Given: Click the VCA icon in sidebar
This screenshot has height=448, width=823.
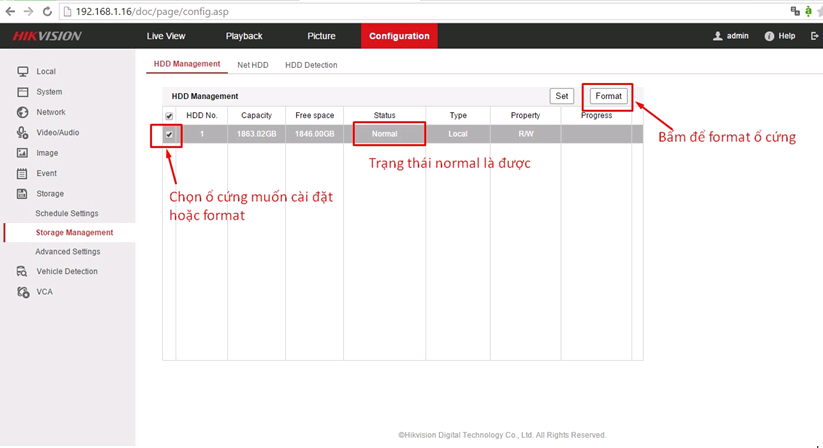Looking at the screenshot, I should click(22, 292).
